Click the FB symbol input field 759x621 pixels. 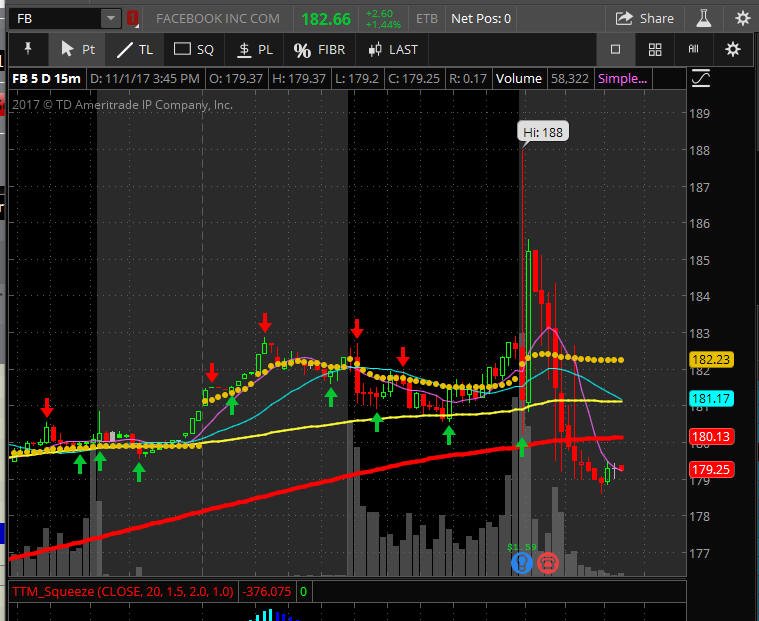tap(56, 18)
